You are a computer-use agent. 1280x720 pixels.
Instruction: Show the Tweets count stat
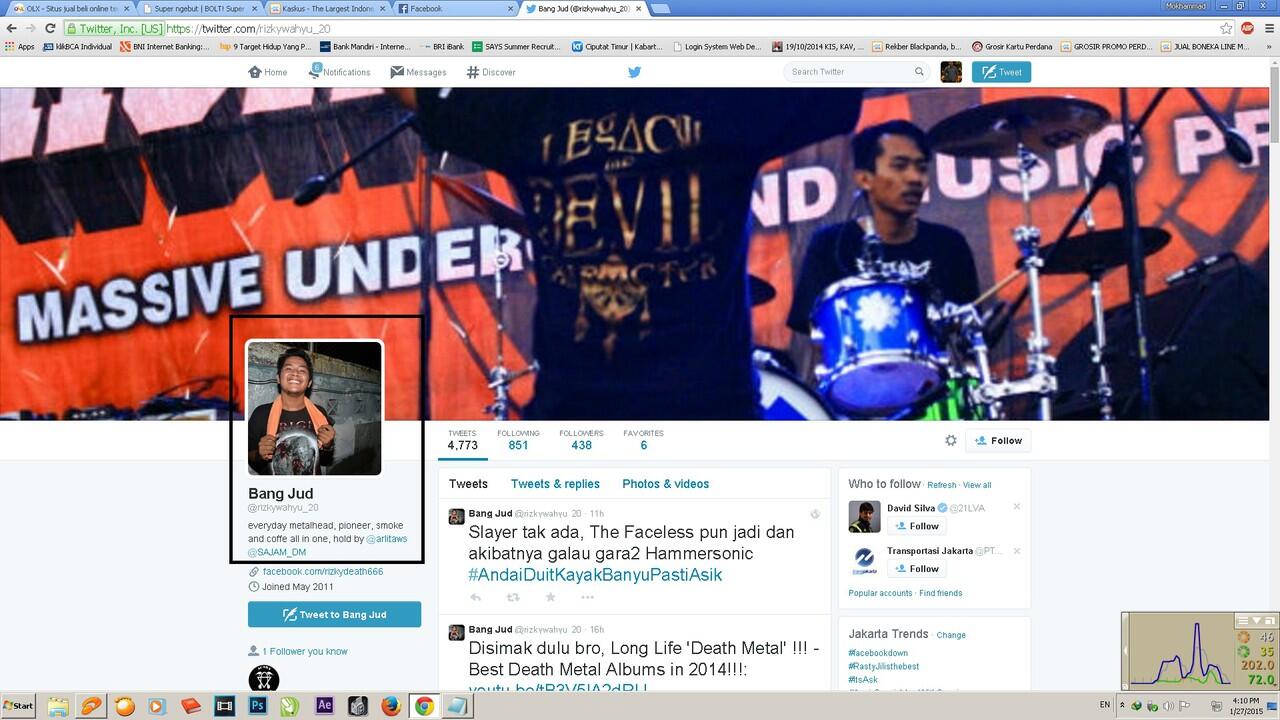coord(462,440)
